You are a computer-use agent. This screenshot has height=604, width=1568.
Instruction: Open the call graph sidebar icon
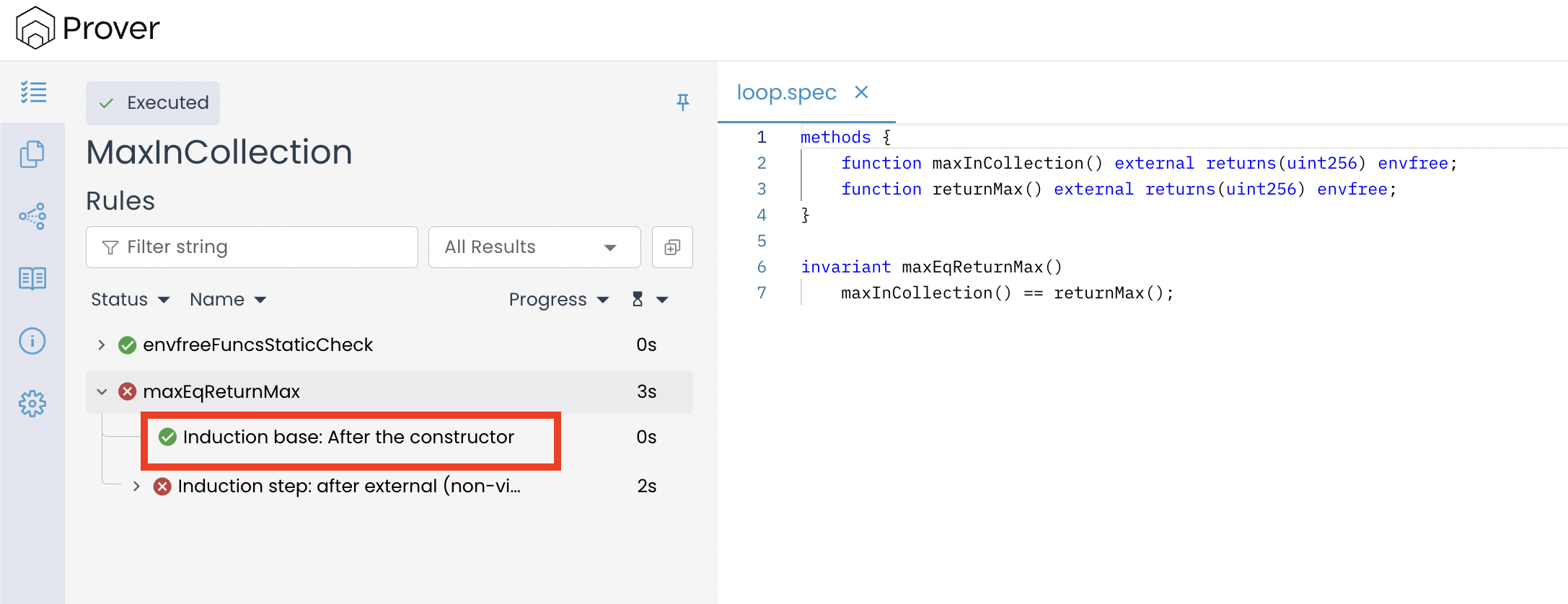[x=32, y=216]
